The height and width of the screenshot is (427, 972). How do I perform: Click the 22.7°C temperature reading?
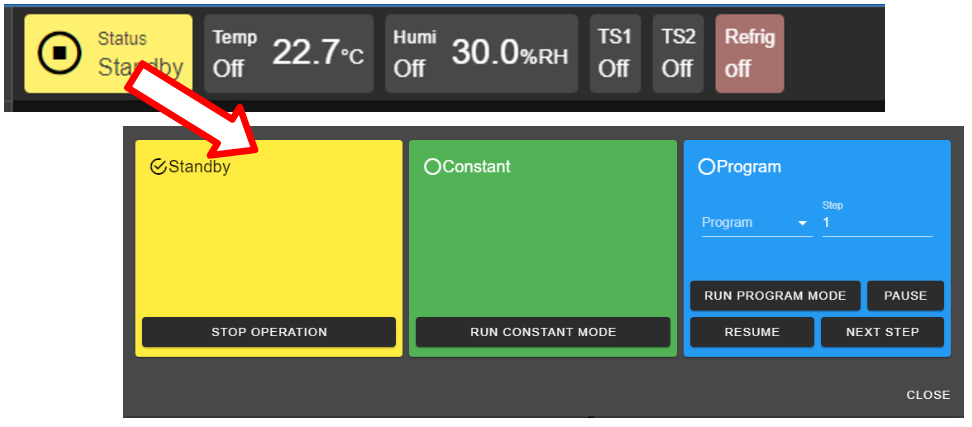click(318, 53)
